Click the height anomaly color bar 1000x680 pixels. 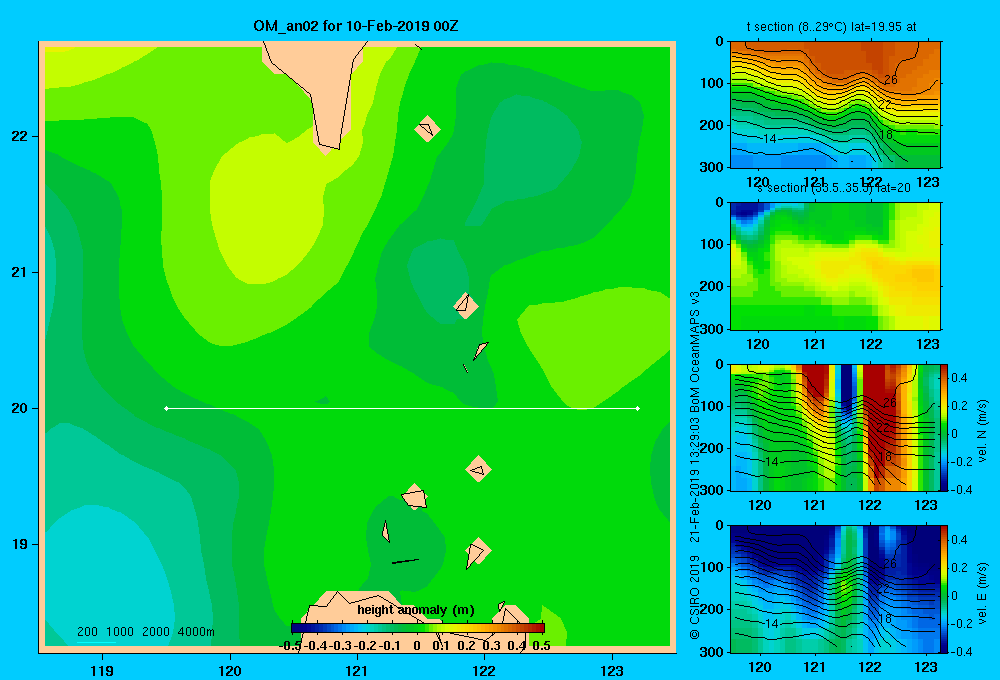coord(418,628)
